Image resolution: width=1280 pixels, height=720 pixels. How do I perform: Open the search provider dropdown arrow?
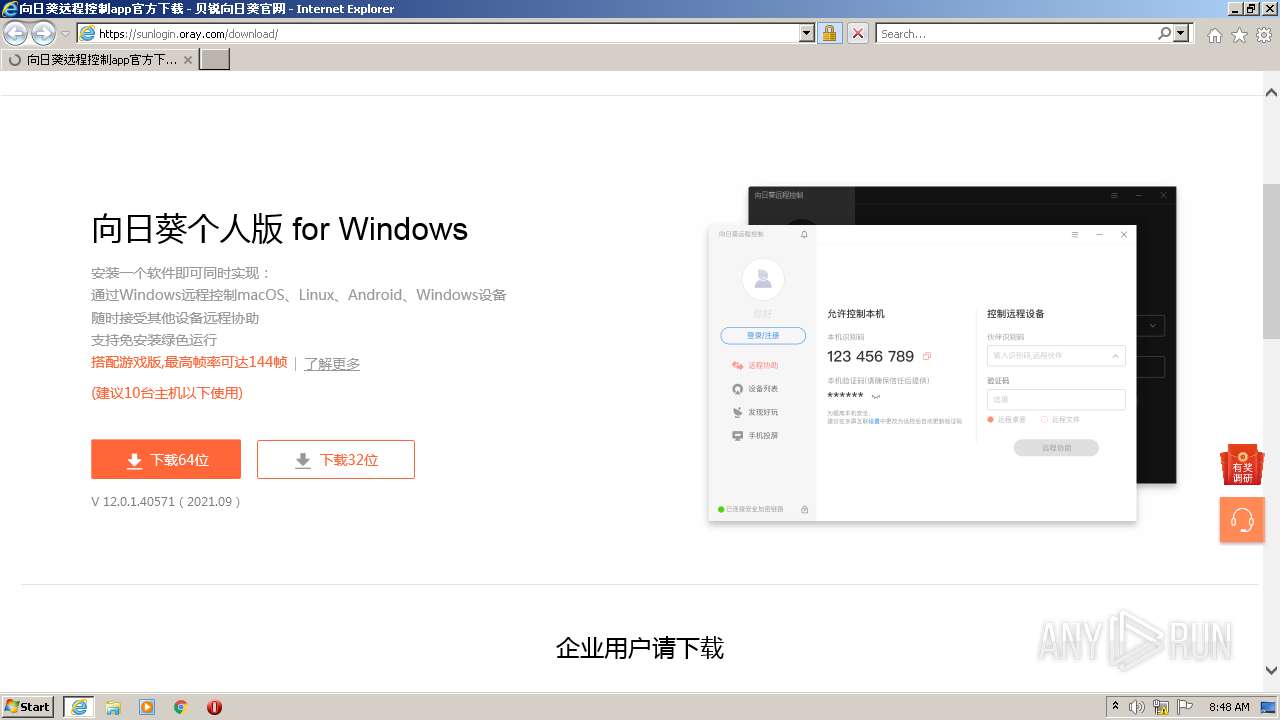[1182, 33]
